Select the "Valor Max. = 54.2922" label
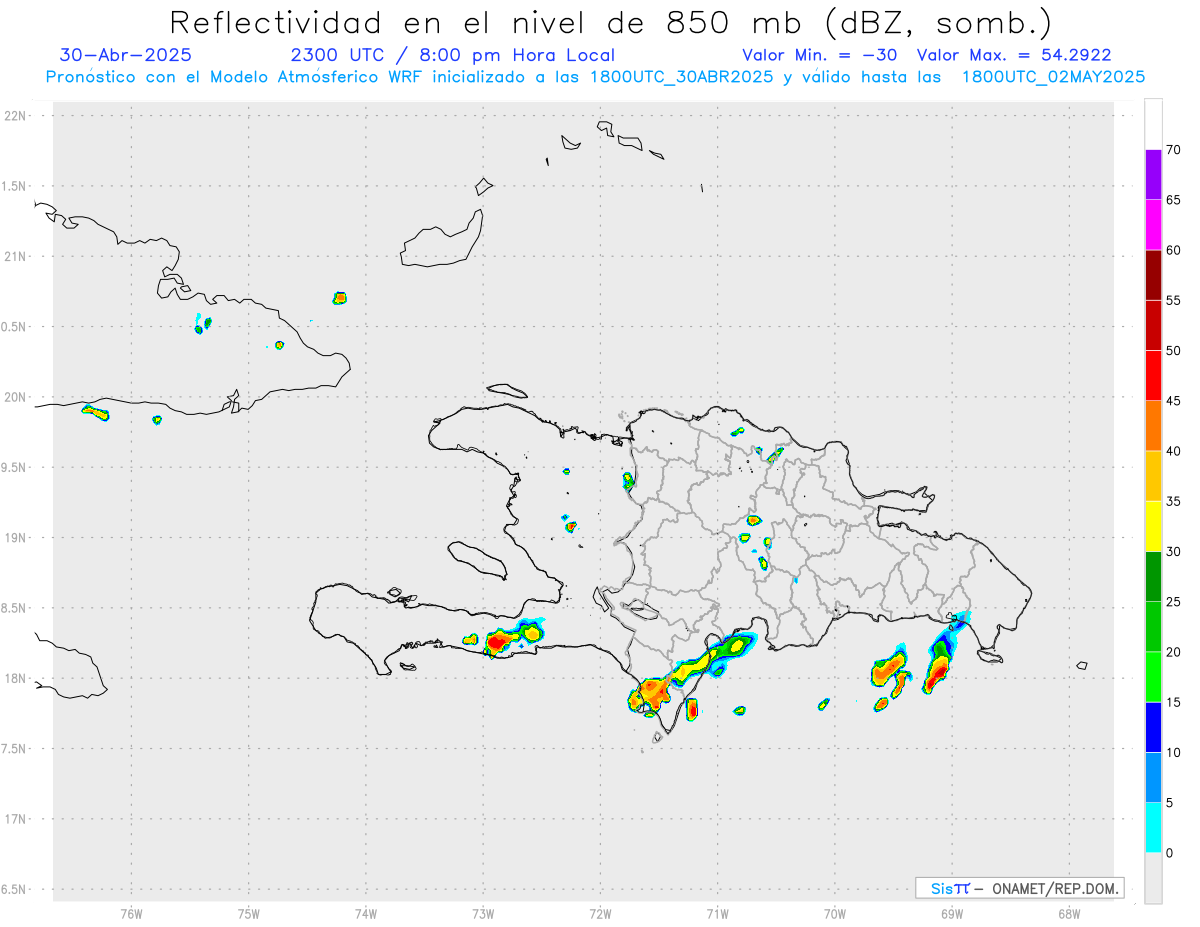 [x=1013, y=55]
